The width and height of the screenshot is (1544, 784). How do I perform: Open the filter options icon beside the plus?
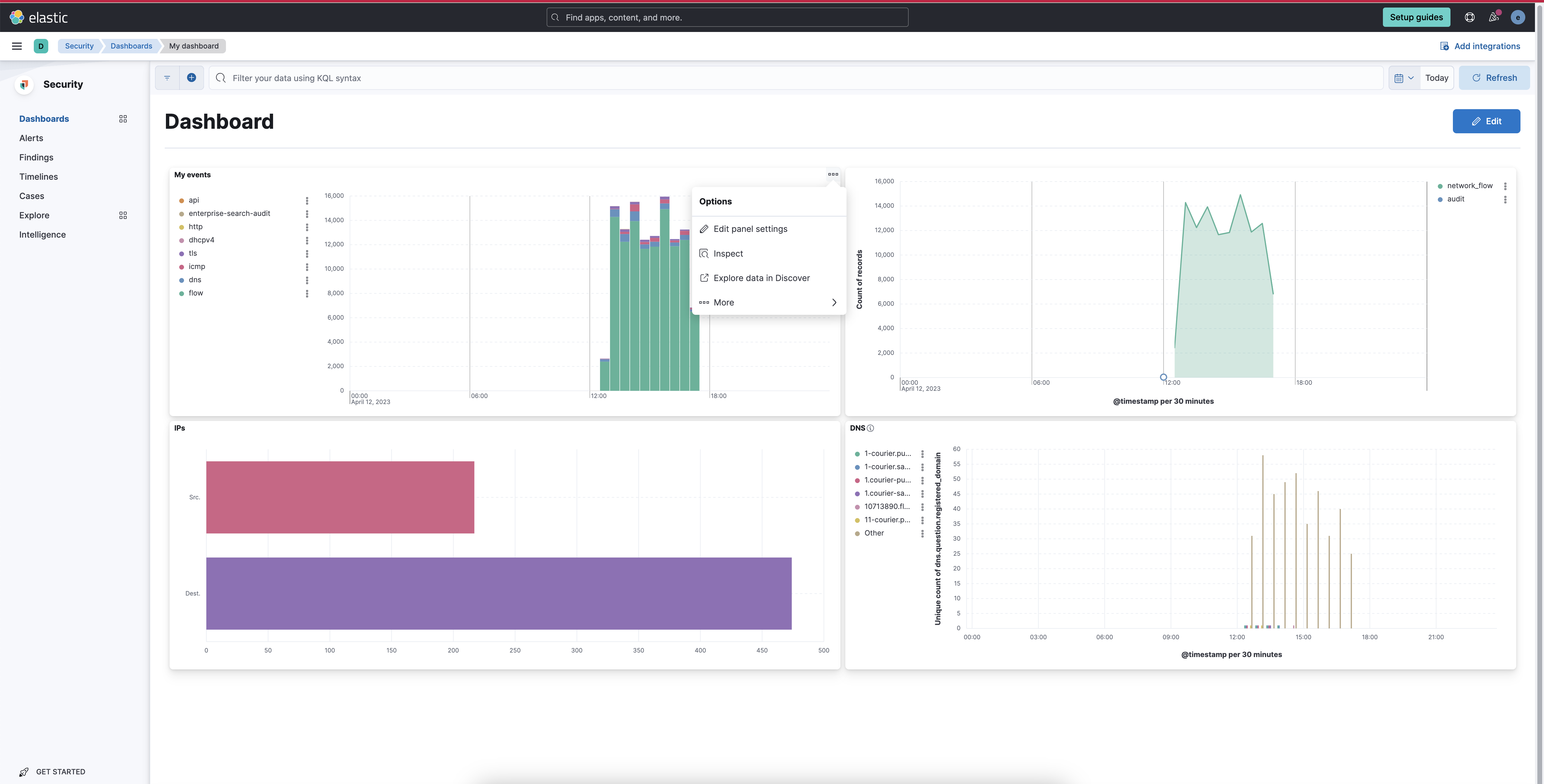167,77
